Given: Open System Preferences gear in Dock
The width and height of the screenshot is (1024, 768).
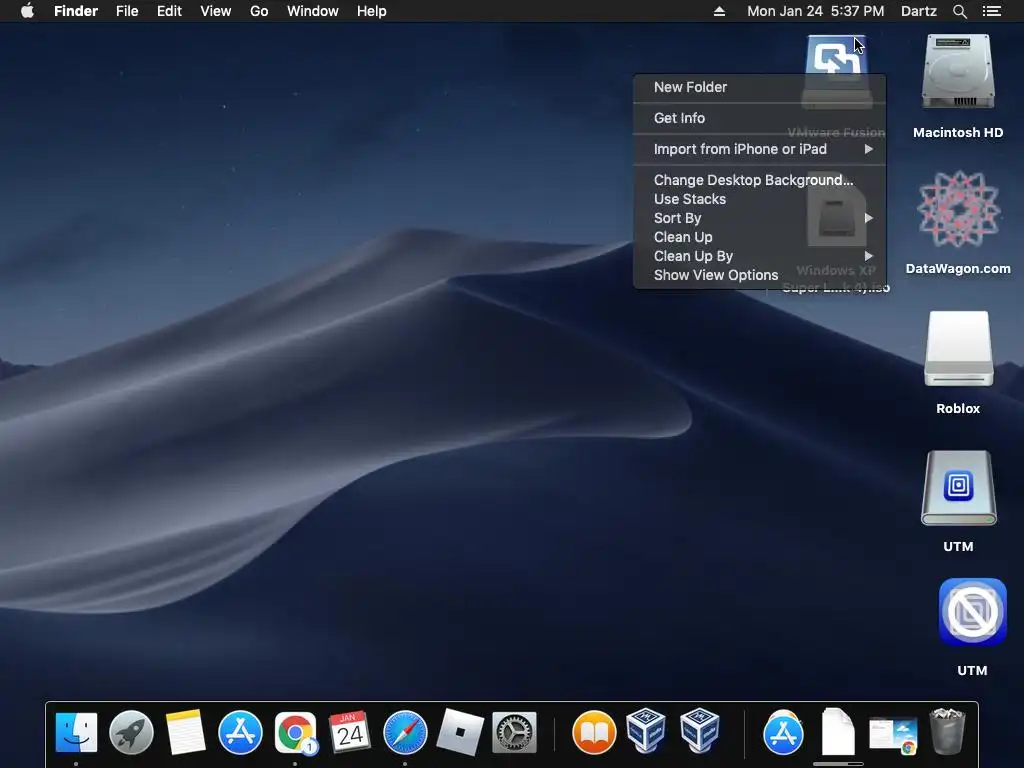Looking at the screenshot, I should coord(514,732).
